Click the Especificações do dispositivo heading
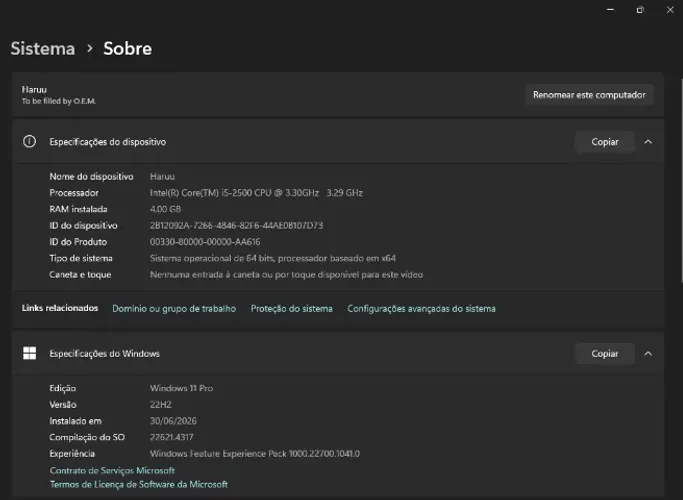Image resolution: width=683 pixels, height=500 pixels. click(108, 142)
